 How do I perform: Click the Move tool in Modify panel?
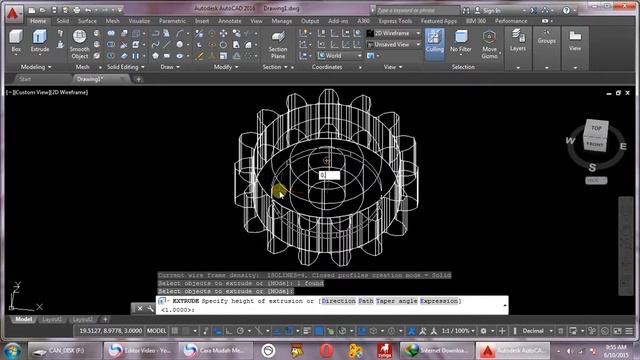223,33
